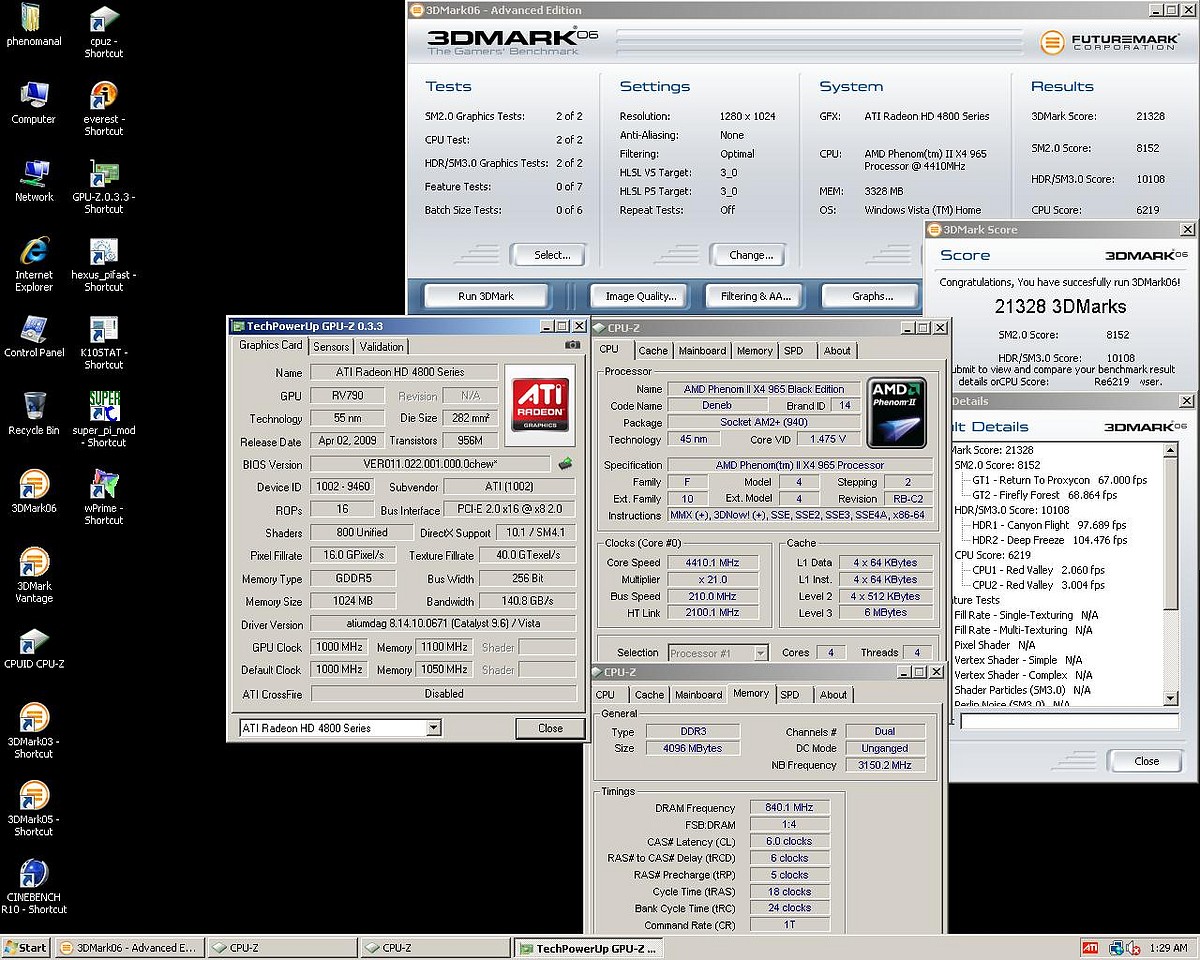Click the BIOS save chip icon
This screenshot has height=960, width=1200.
tap(565, 464)
